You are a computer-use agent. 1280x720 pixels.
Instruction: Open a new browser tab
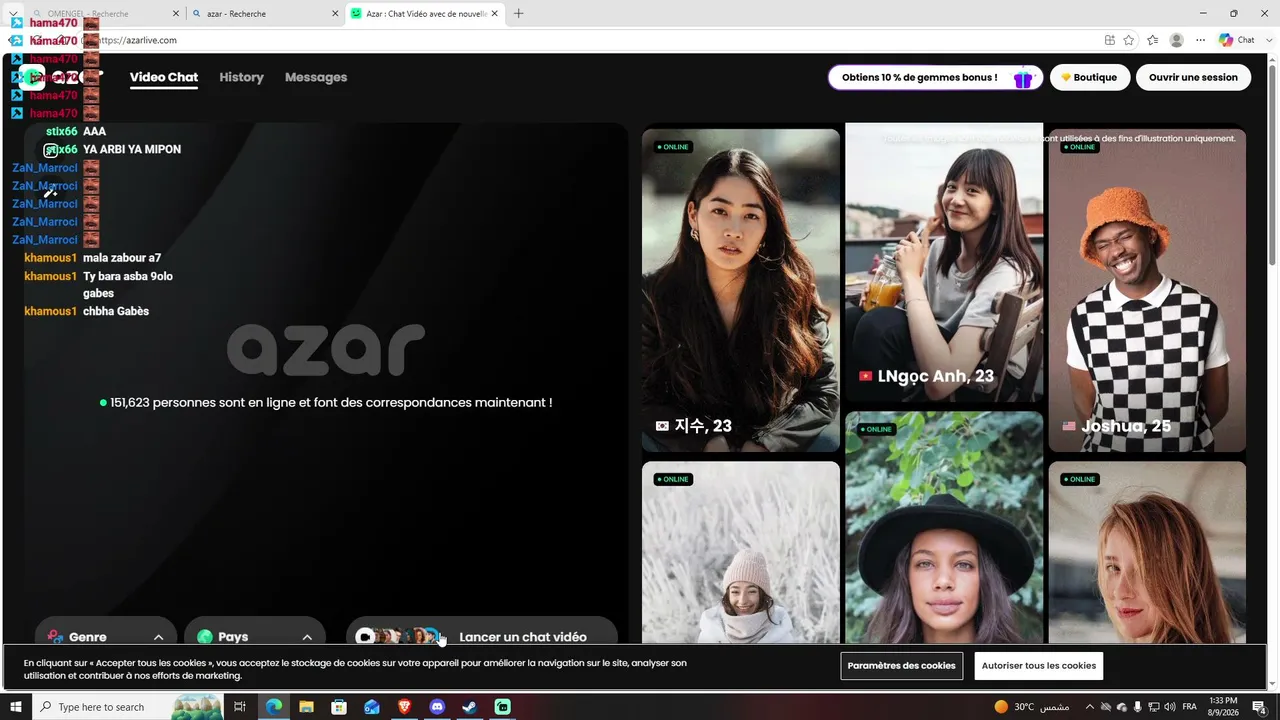[518, 14]
